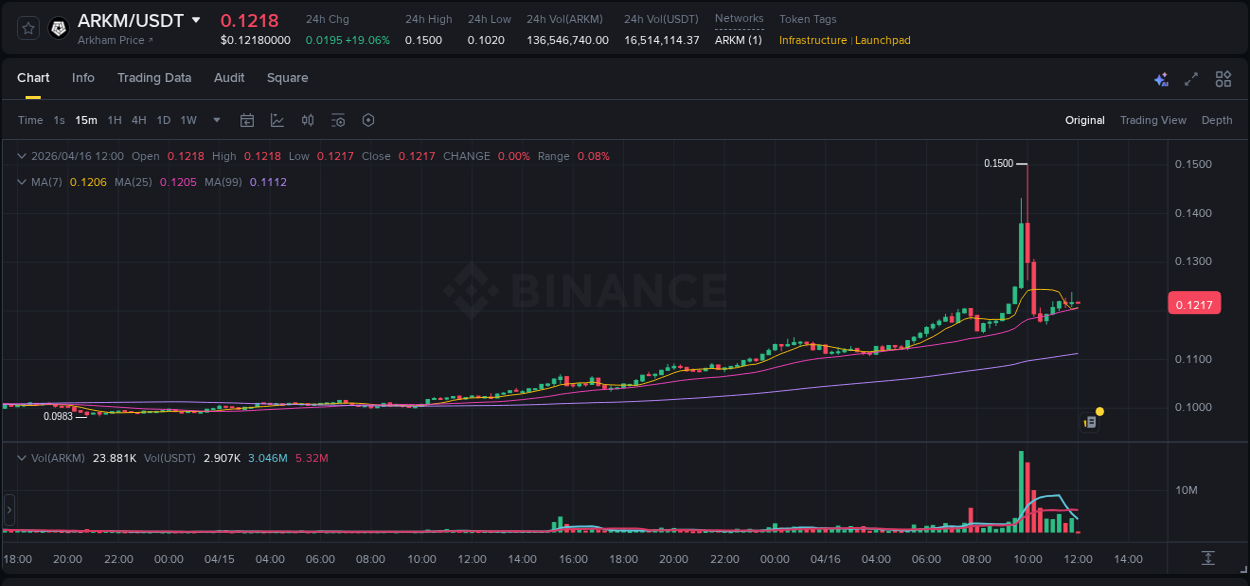Open chart settings via hexagon icon
Image resolution: width=1250 pixels, height=586 pixels.
(x=368, y=120)
